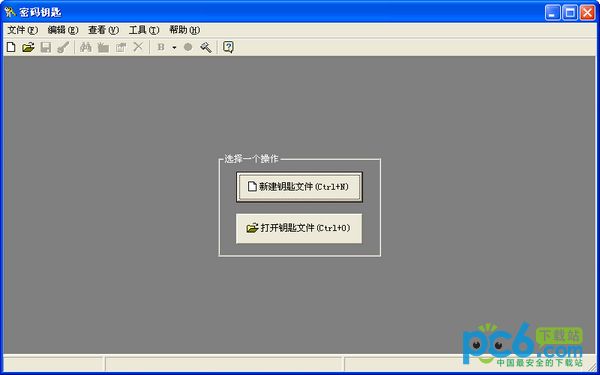Click the gray circle toolbar icon

point(188,47)
